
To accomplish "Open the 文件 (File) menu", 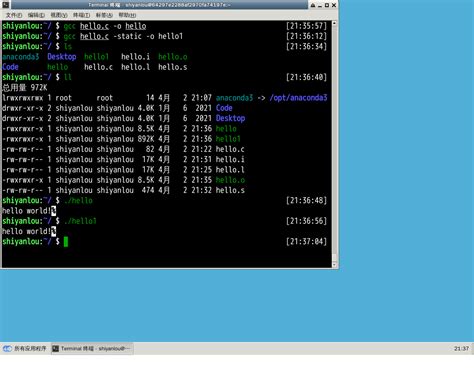I will click(x=14, y=15).
